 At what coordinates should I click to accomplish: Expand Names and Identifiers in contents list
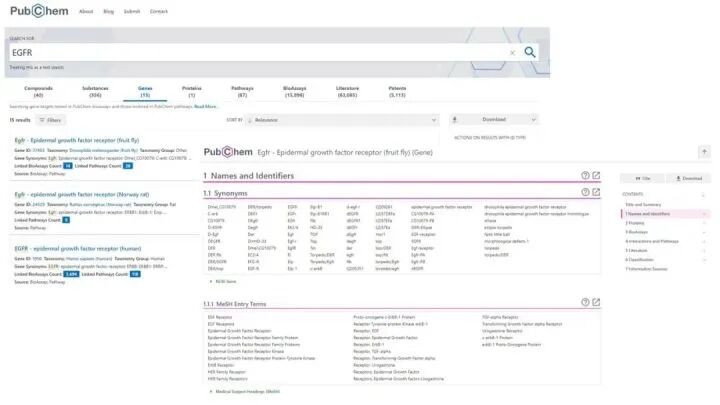[x=704, y=214]
